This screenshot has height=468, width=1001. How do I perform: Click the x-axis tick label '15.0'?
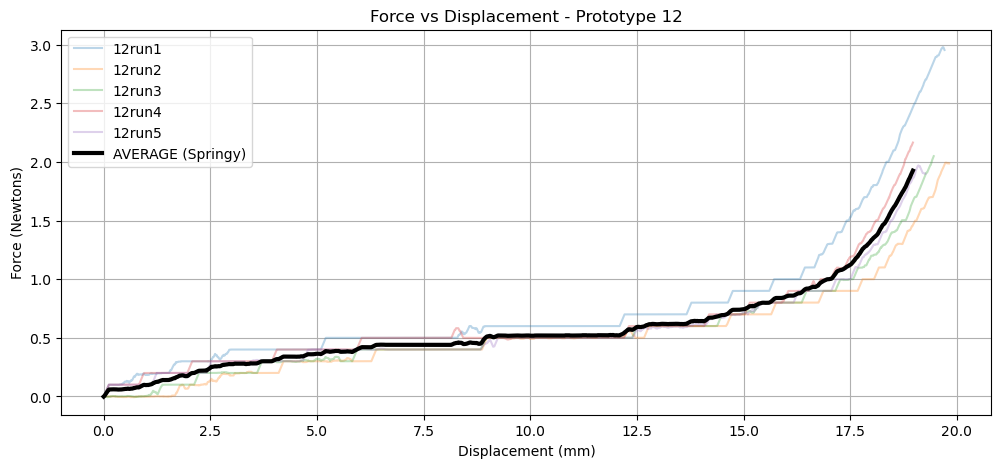click(x=743, y=431)
